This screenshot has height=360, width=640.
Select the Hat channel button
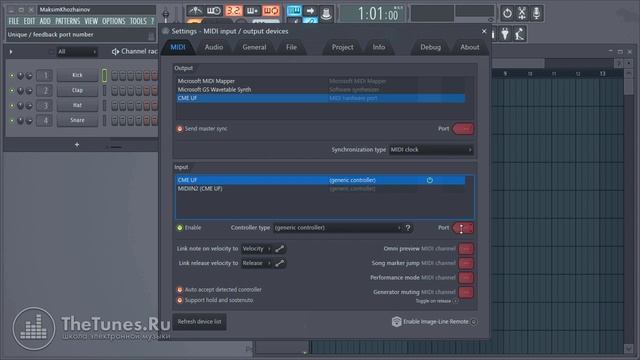(77, 105)
